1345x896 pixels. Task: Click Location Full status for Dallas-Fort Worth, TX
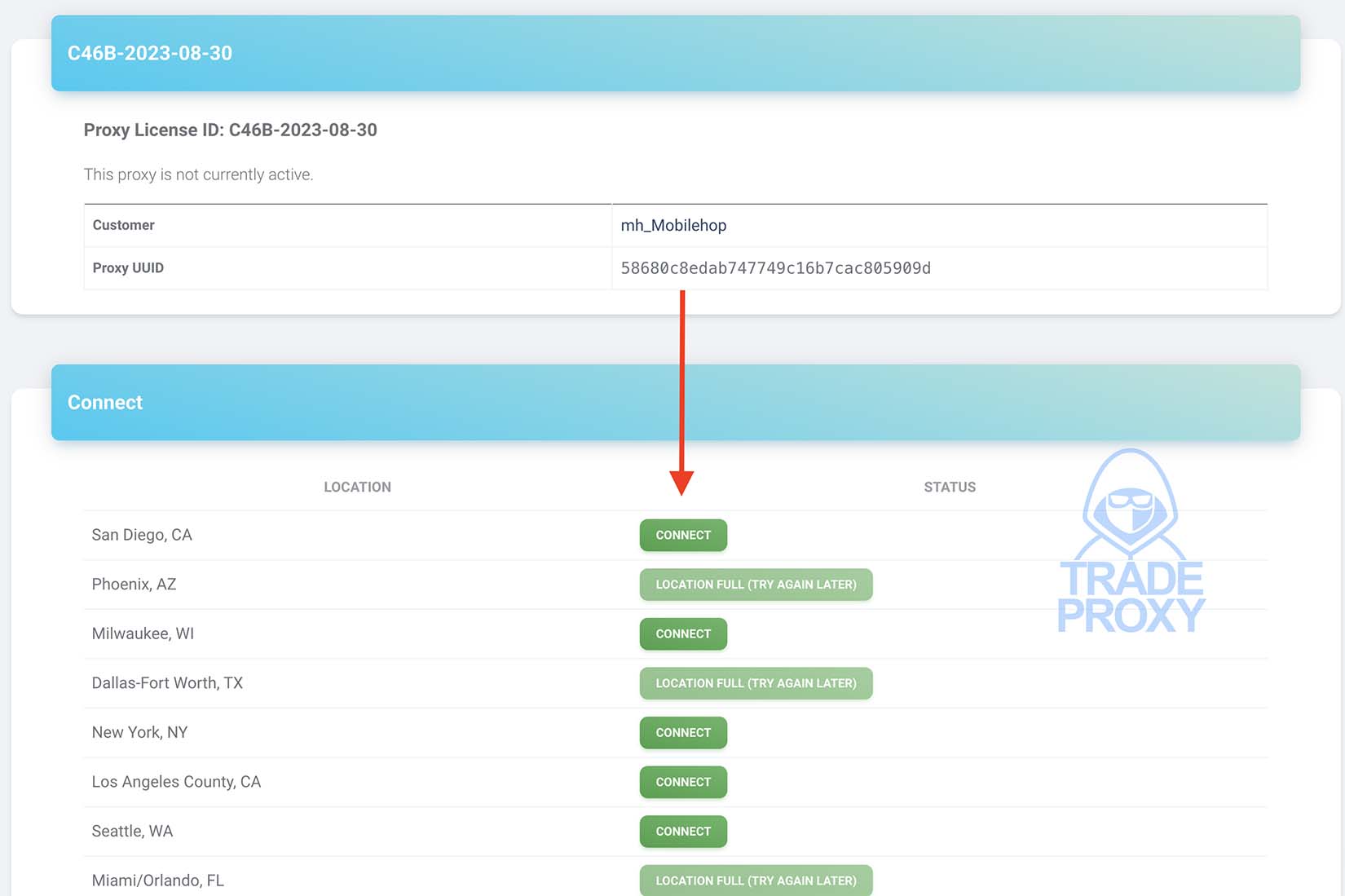pyautogui.click(x=756, y=683)
